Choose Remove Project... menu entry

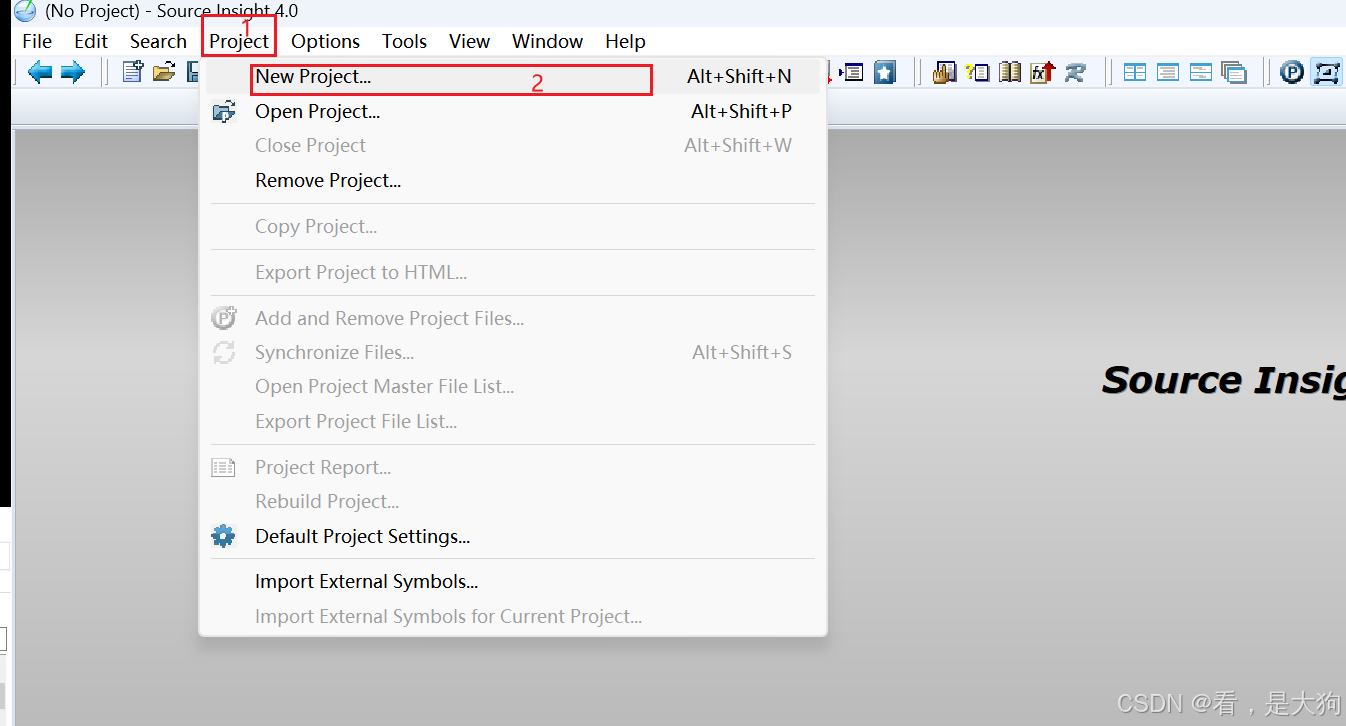click(513, 180)
